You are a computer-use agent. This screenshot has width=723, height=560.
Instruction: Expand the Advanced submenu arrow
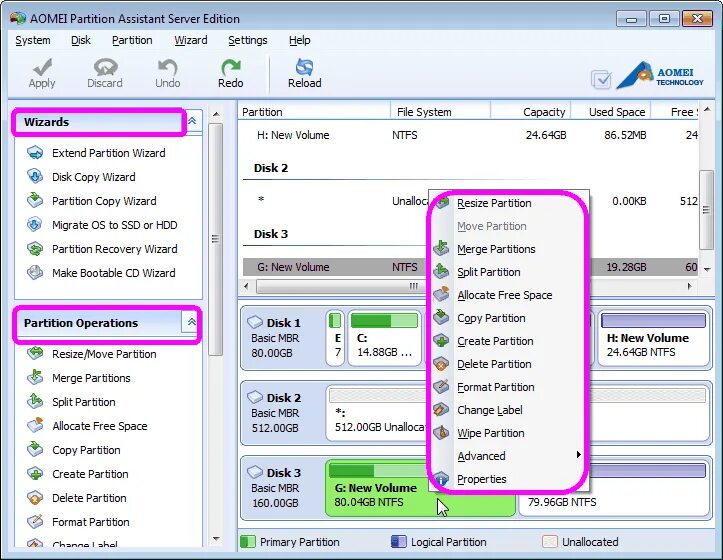[578, 455]
